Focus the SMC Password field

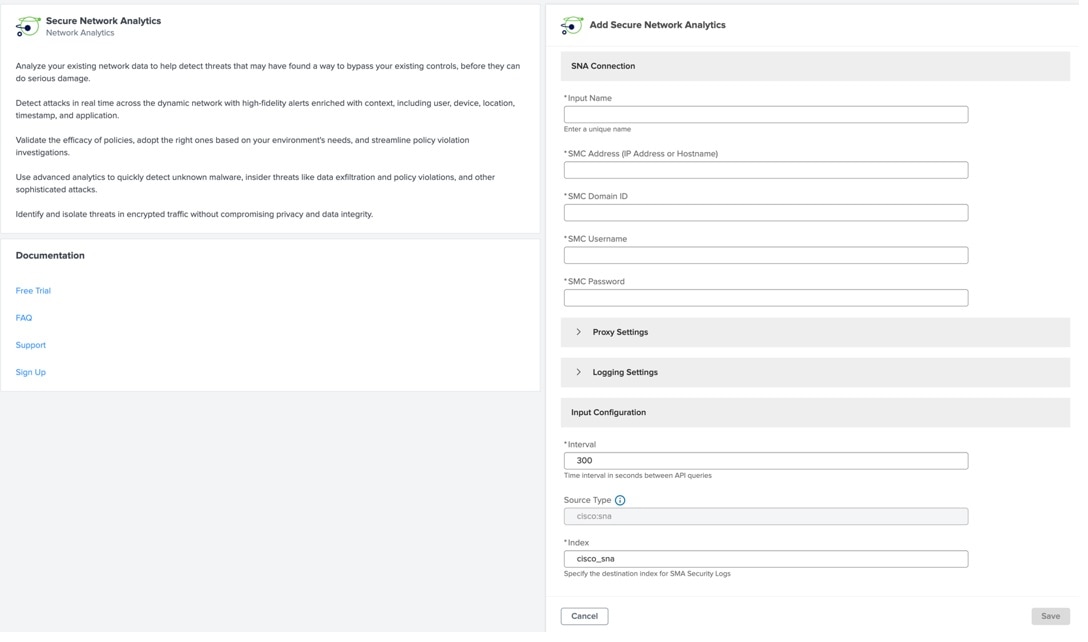pos(765,298)
